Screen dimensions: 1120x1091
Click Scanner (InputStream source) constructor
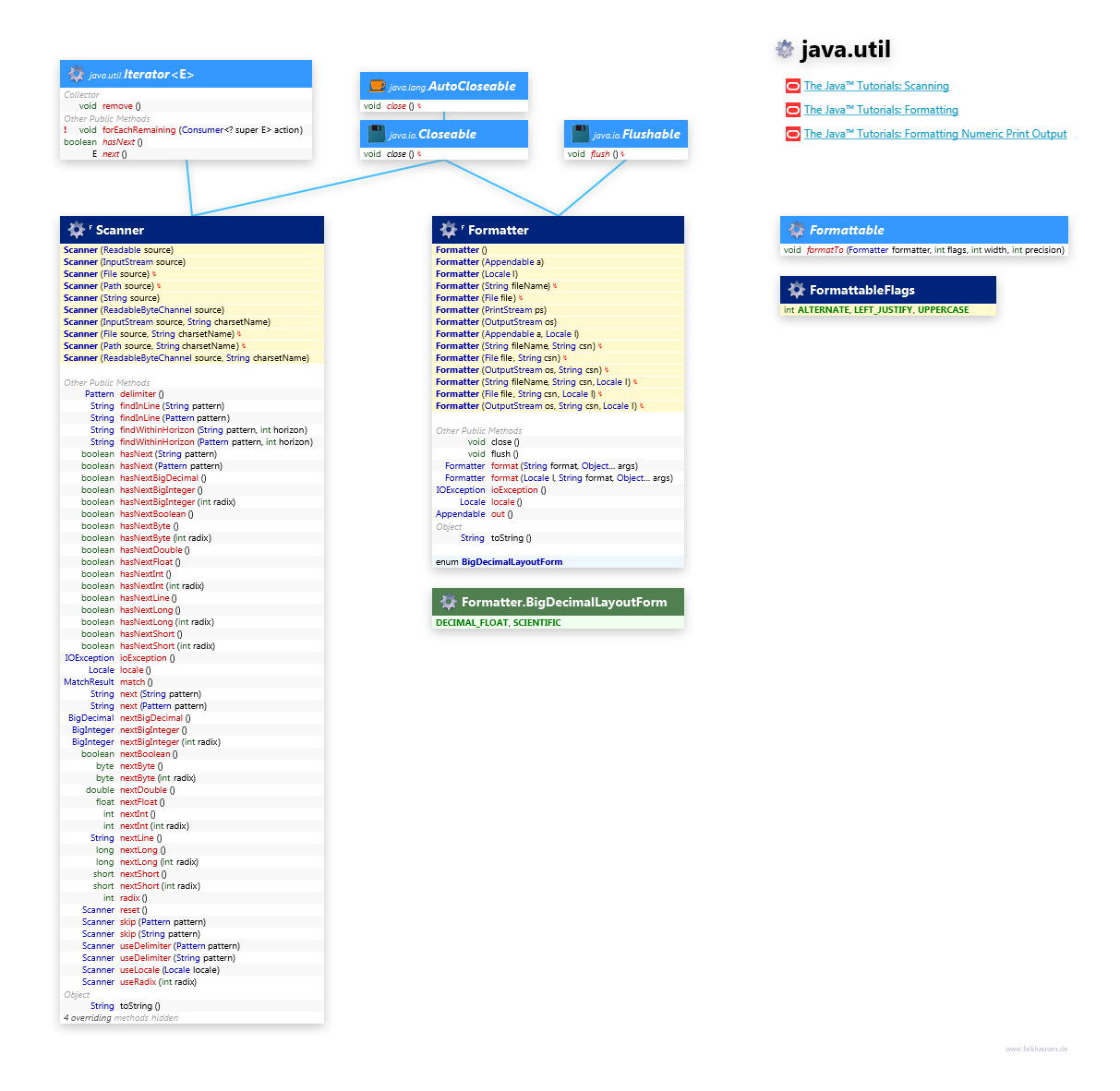coord(125,262)
